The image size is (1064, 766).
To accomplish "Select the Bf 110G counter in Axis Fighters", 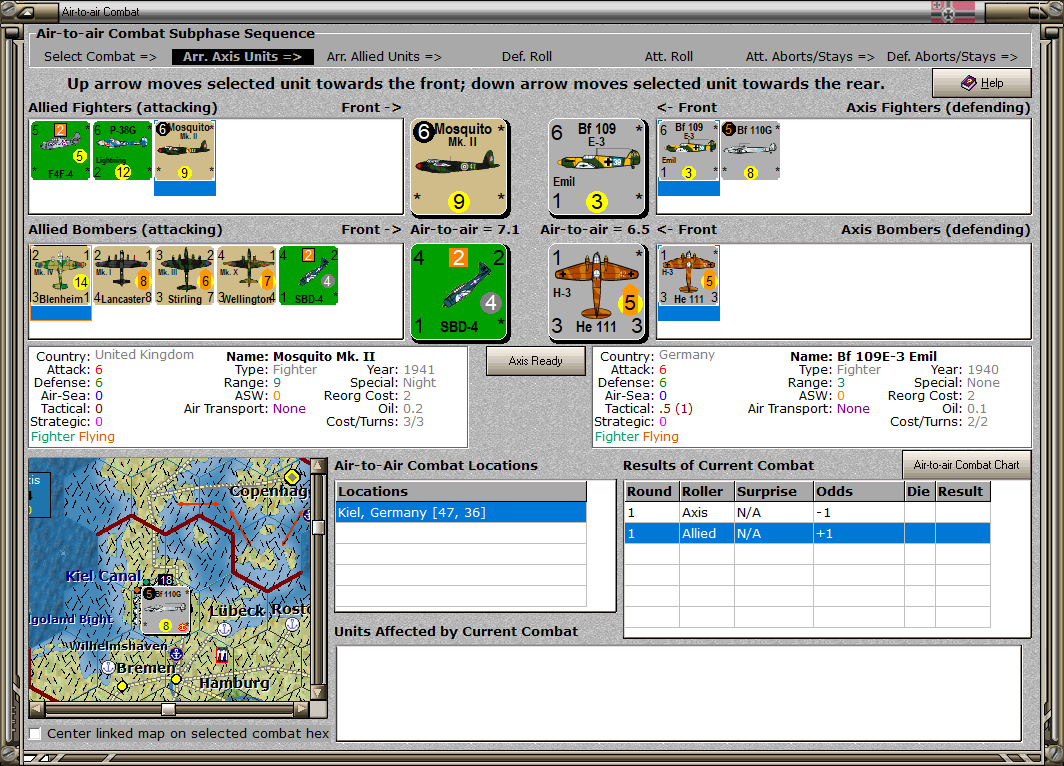I will pyautogui.click(x=750, y=151).
